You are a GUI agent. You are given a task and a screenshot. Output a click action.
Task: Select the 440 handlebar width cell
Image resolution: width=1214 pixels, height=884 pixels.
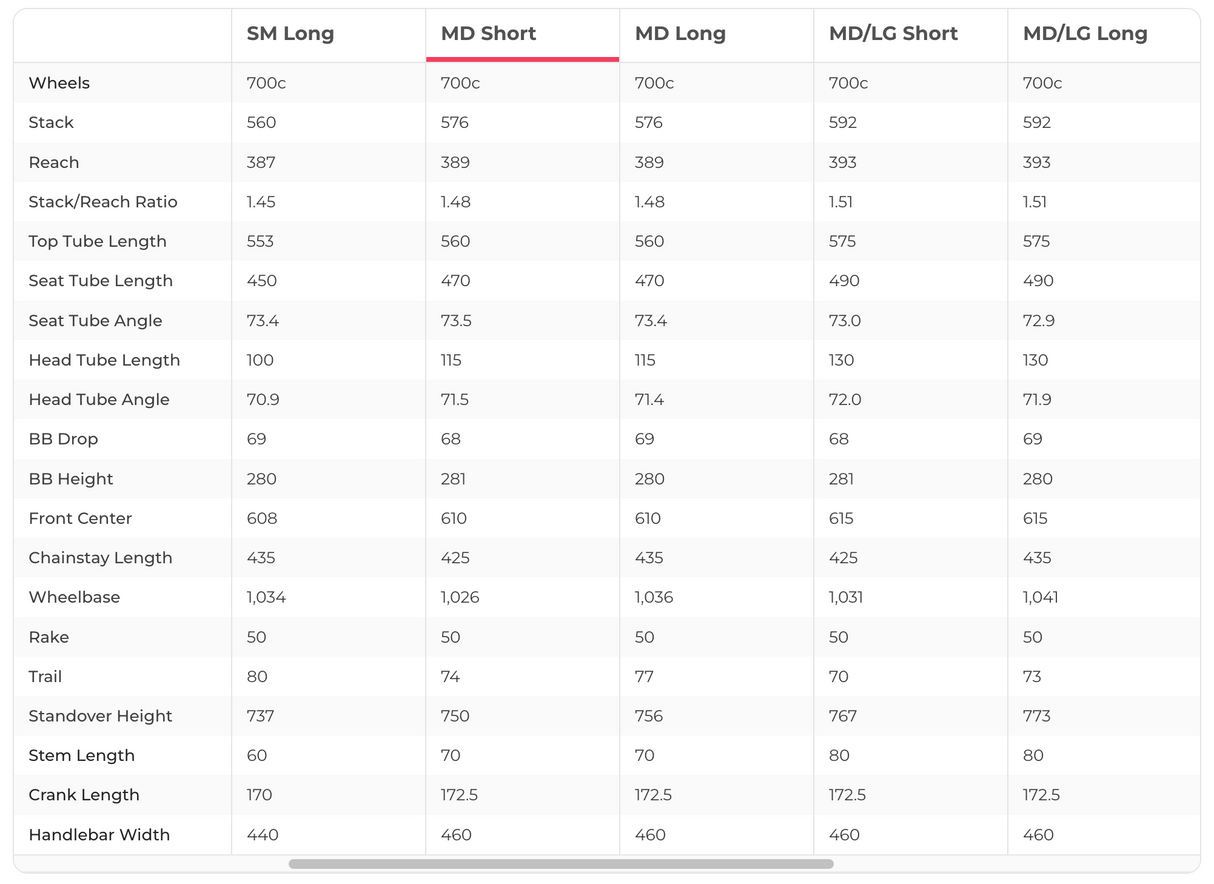point(262,835)
